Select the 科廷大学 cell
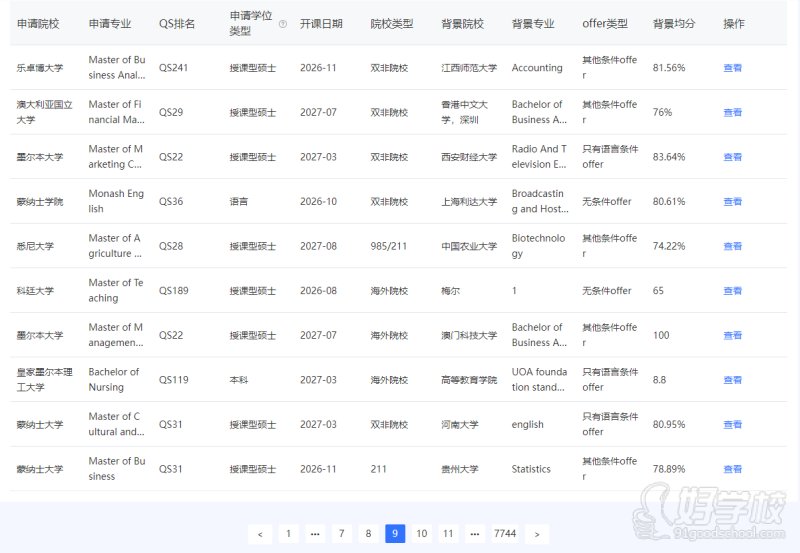Screen dimensions: 800x553 point(35,291)
